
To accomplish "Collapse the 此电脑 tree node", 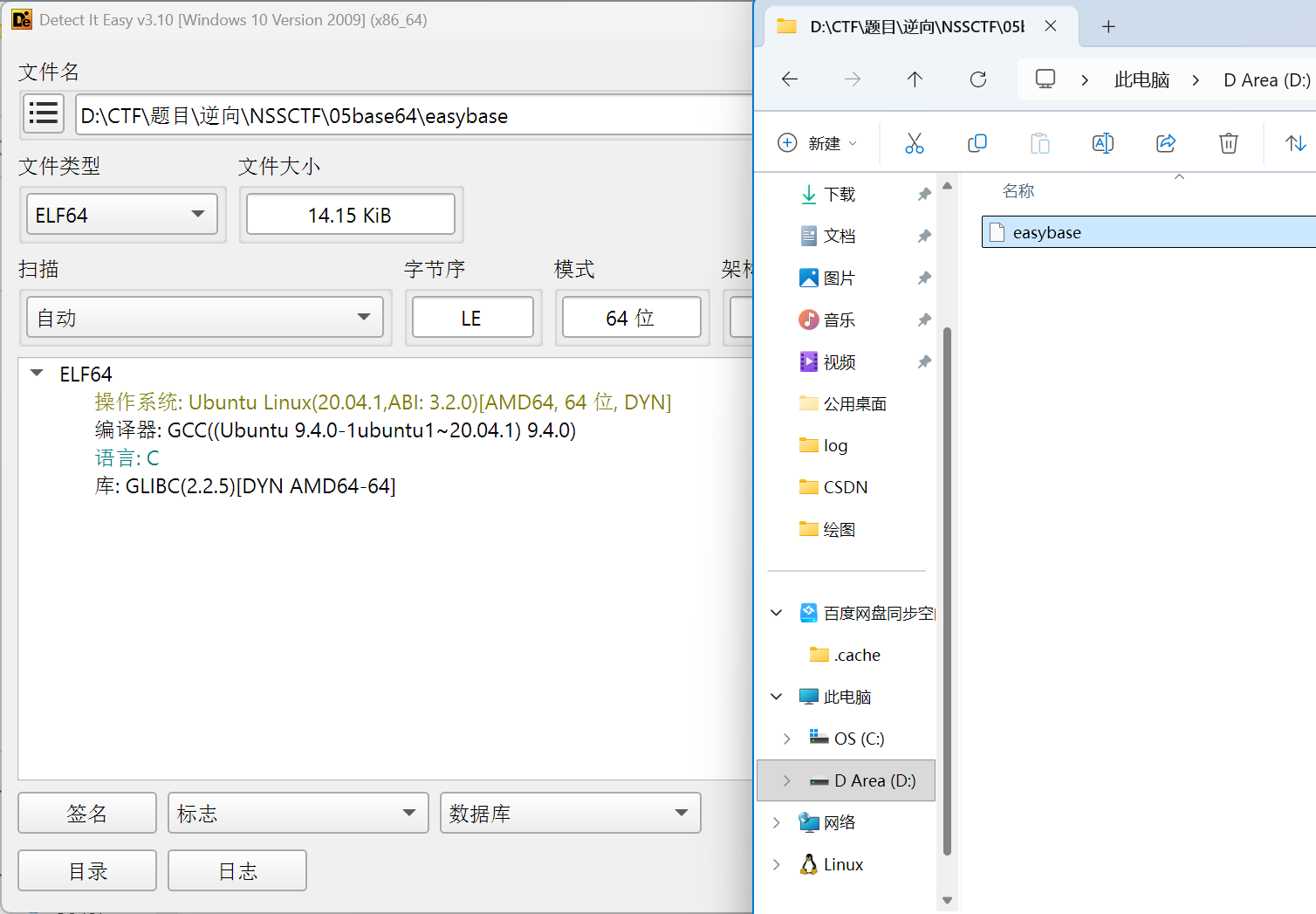I will pos(777,697).
